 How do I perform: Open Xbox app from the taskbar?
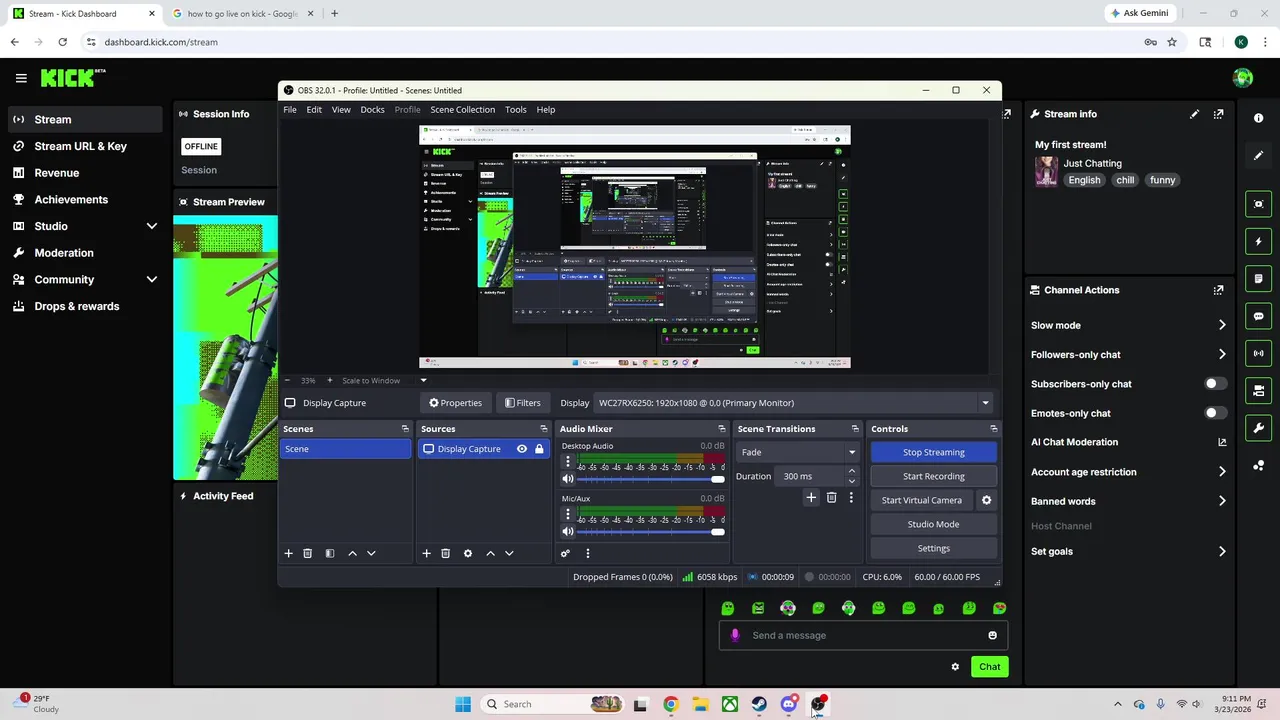coord(730,704)
